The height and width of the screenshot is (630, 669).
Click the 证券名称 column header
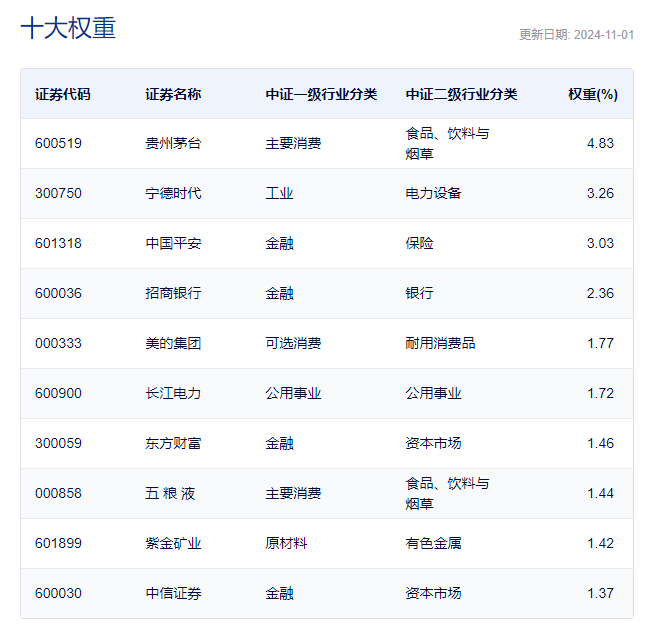173,94
